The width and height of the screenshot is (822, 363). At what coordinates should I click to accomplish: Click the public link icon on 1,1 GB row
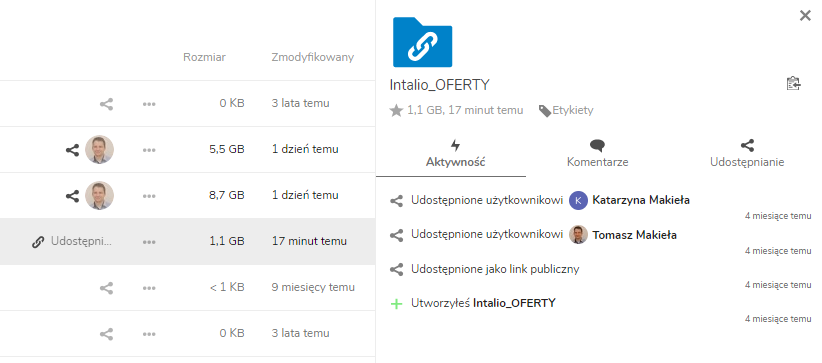pyautogui.click(x=37, y=242)
